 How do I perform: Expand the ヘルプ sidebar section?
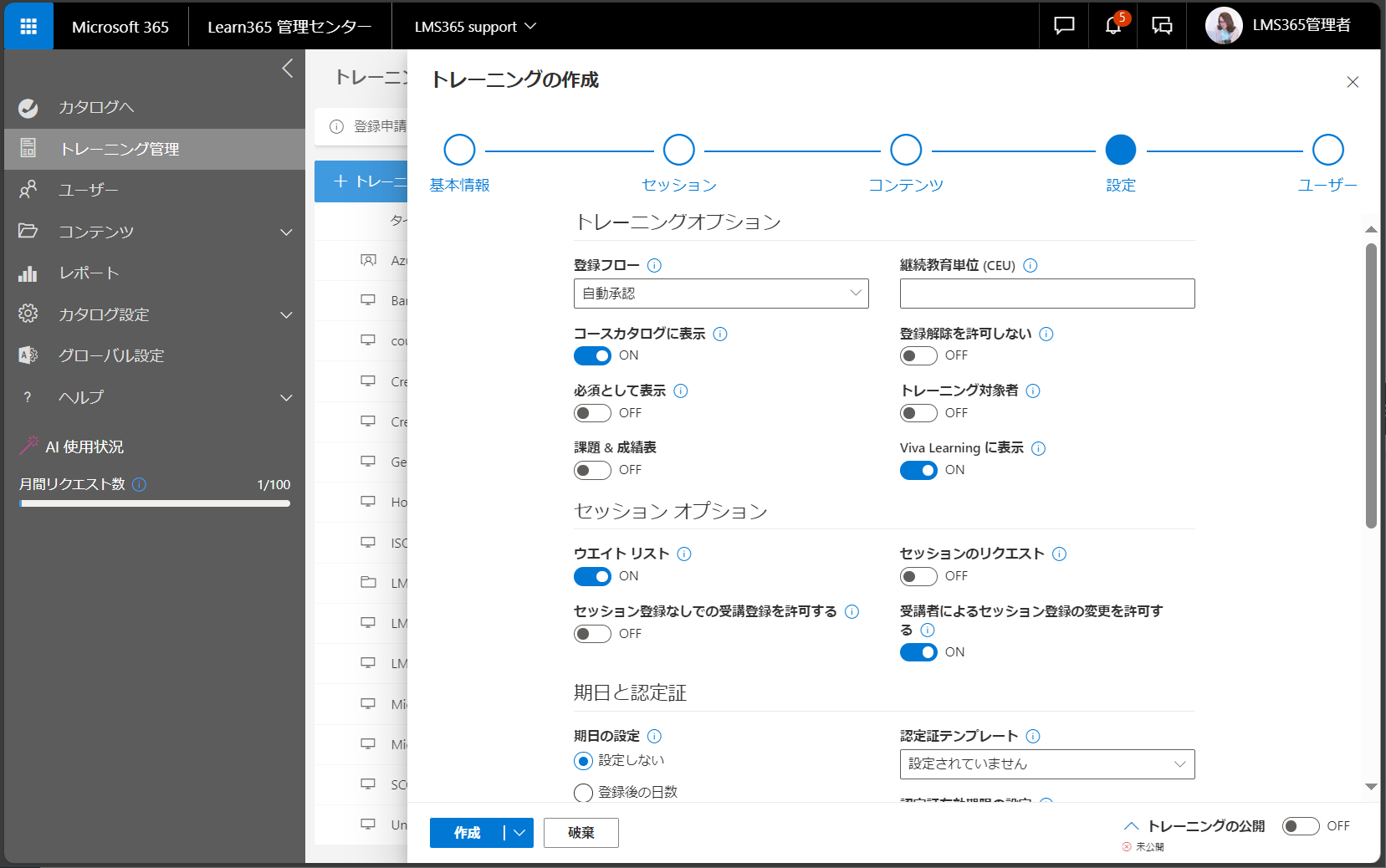click(x=286, y=397)
